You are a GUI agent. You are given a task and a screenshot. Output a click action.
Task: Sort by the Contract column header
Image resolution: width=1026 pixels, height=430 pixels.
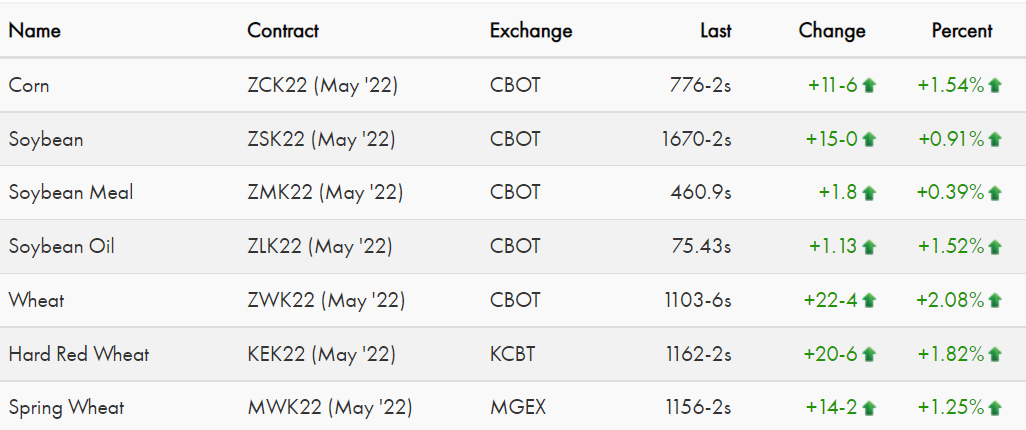(283, 31)
